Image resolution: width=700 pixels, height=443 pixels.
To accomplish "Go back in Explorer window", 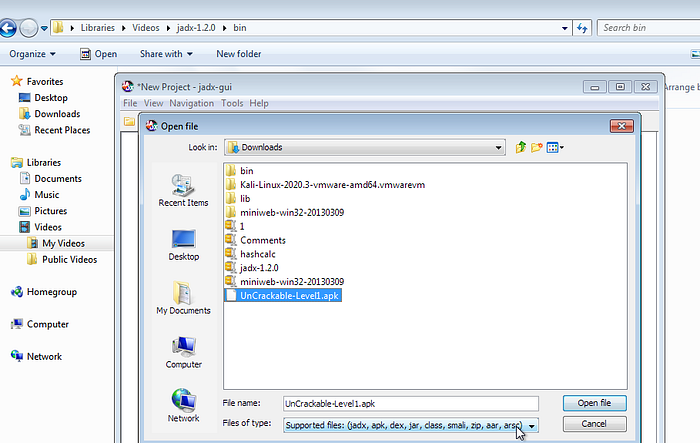I will (x=8, y=28).
